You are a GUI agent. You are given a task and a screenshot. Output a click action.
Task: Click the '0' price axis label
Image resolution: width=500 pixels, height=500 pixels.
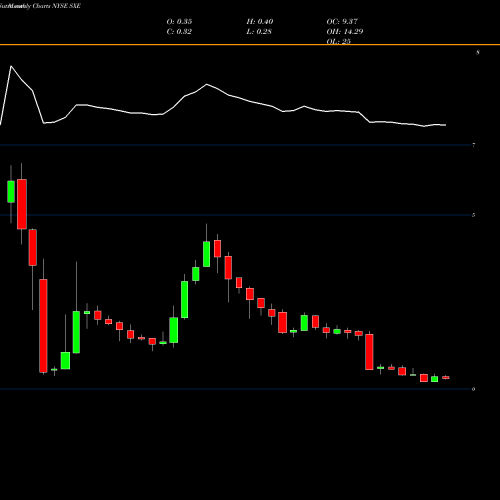[x=473, y=389]
